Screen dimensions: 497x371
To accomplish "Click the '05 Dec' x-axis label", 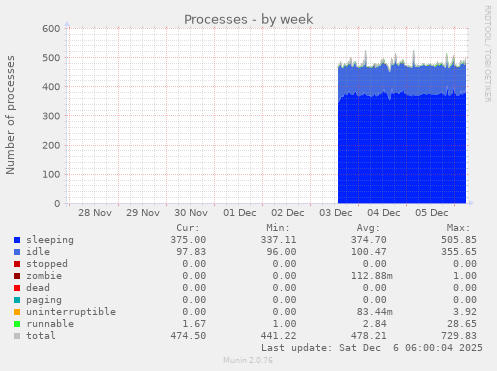I will [432, 213].
